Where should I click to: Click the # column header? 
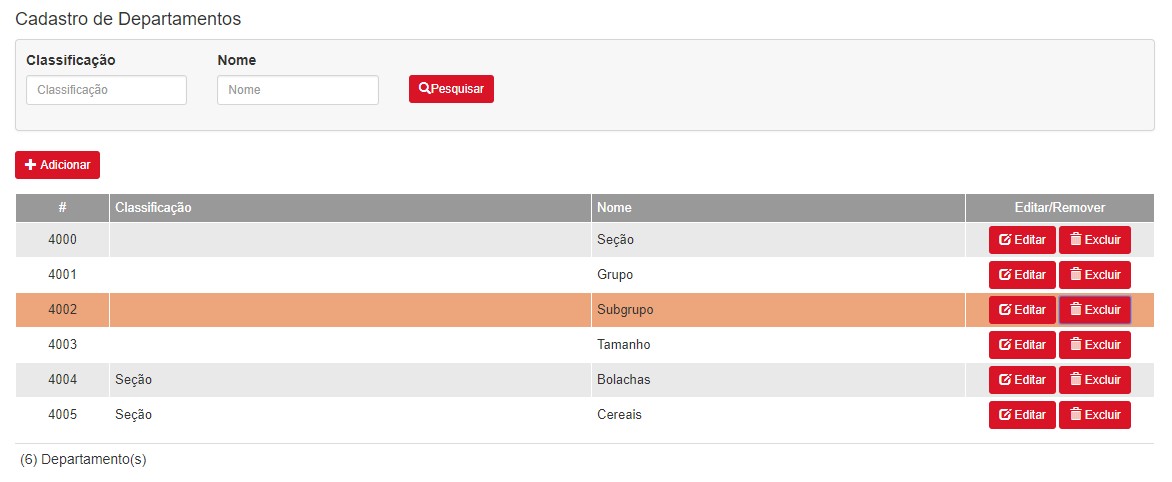pos(62,208)
